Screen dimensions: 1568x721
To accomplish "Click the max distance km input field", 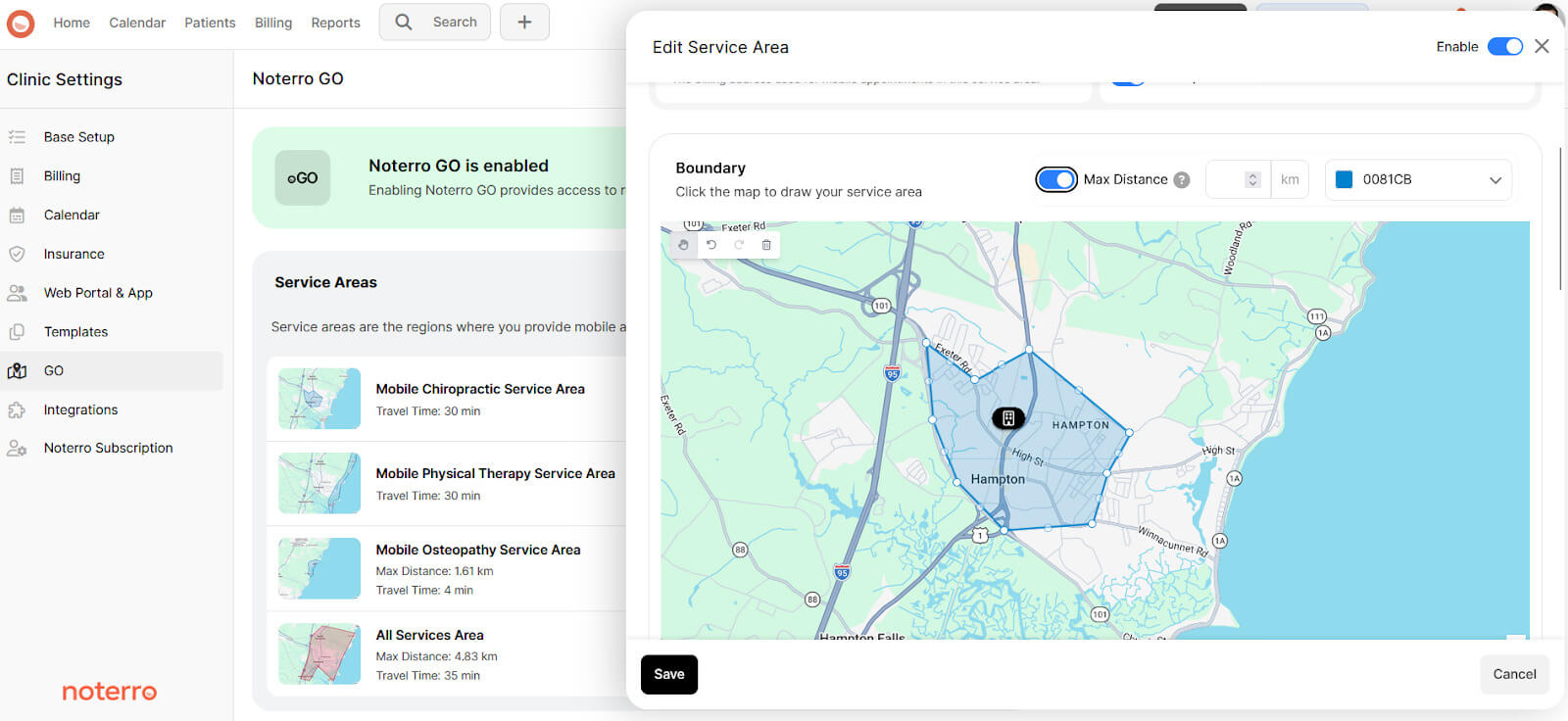I will (x=1238, y=179).
